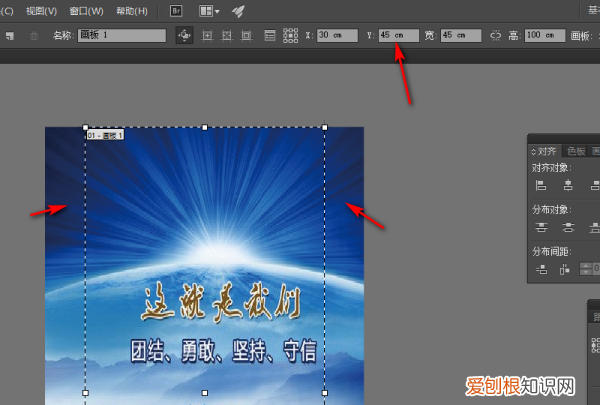Click the slogan text 团结、勇敢、坚持、守信
The width and height of the screenshot is (600, 405).
pos(224,351)
